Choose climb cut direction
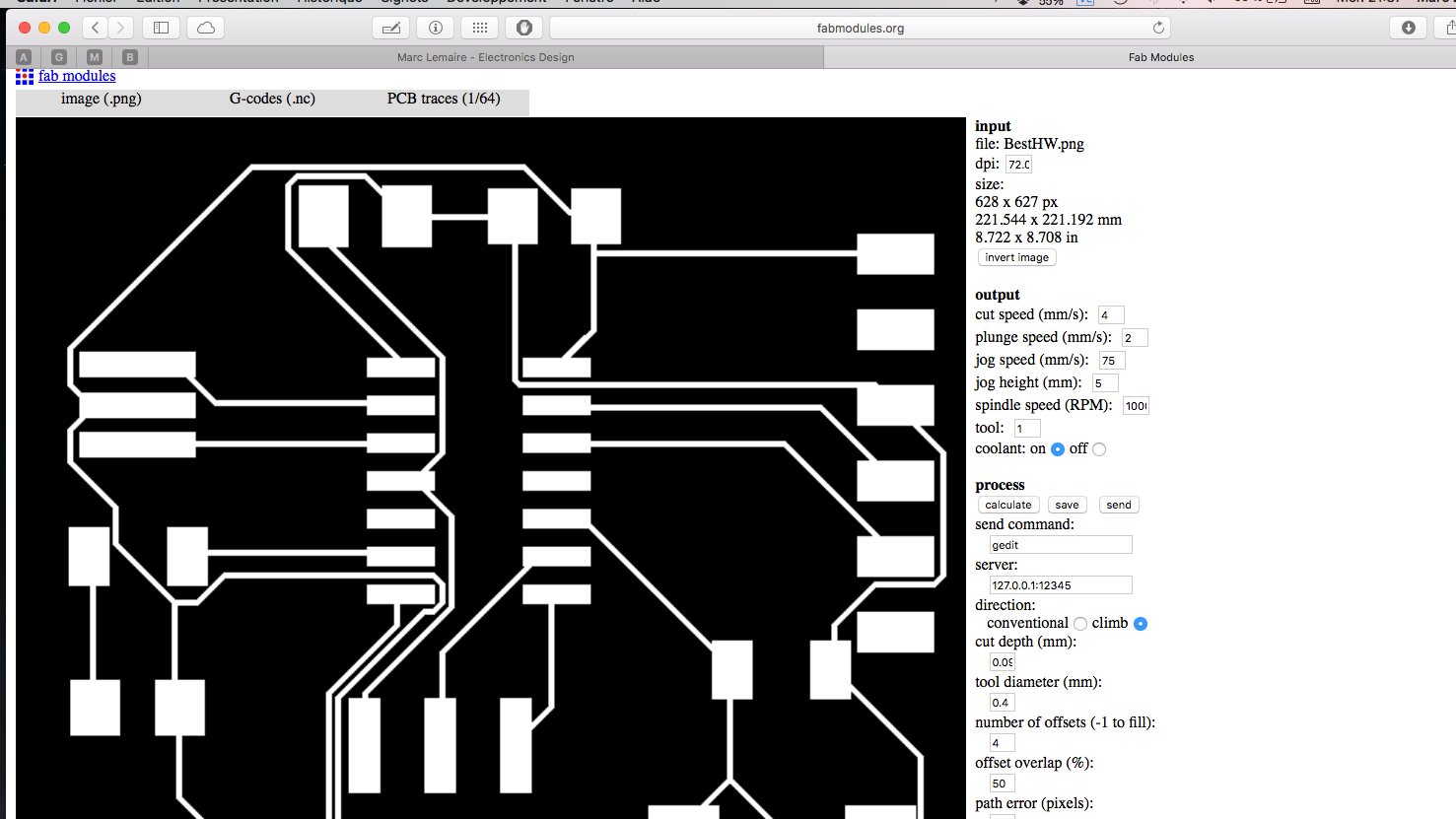This screenshot has height=819, width=1456. [1141, 624]
